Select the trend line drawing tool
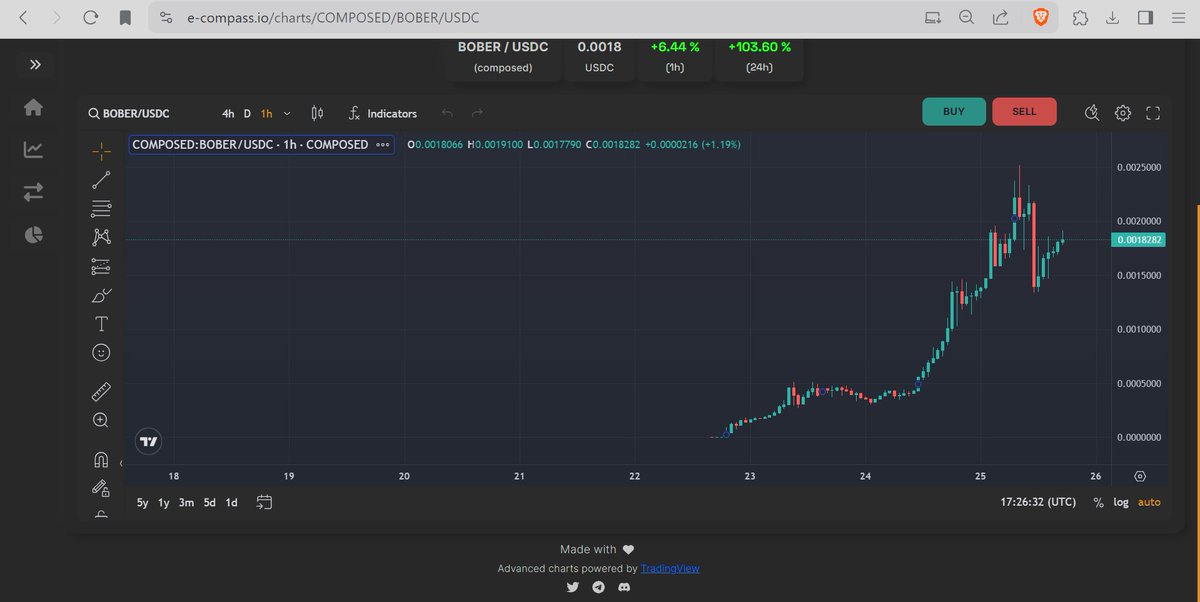Image resolution: width=1200 pixels, height=602 pixels. (100, 179)
